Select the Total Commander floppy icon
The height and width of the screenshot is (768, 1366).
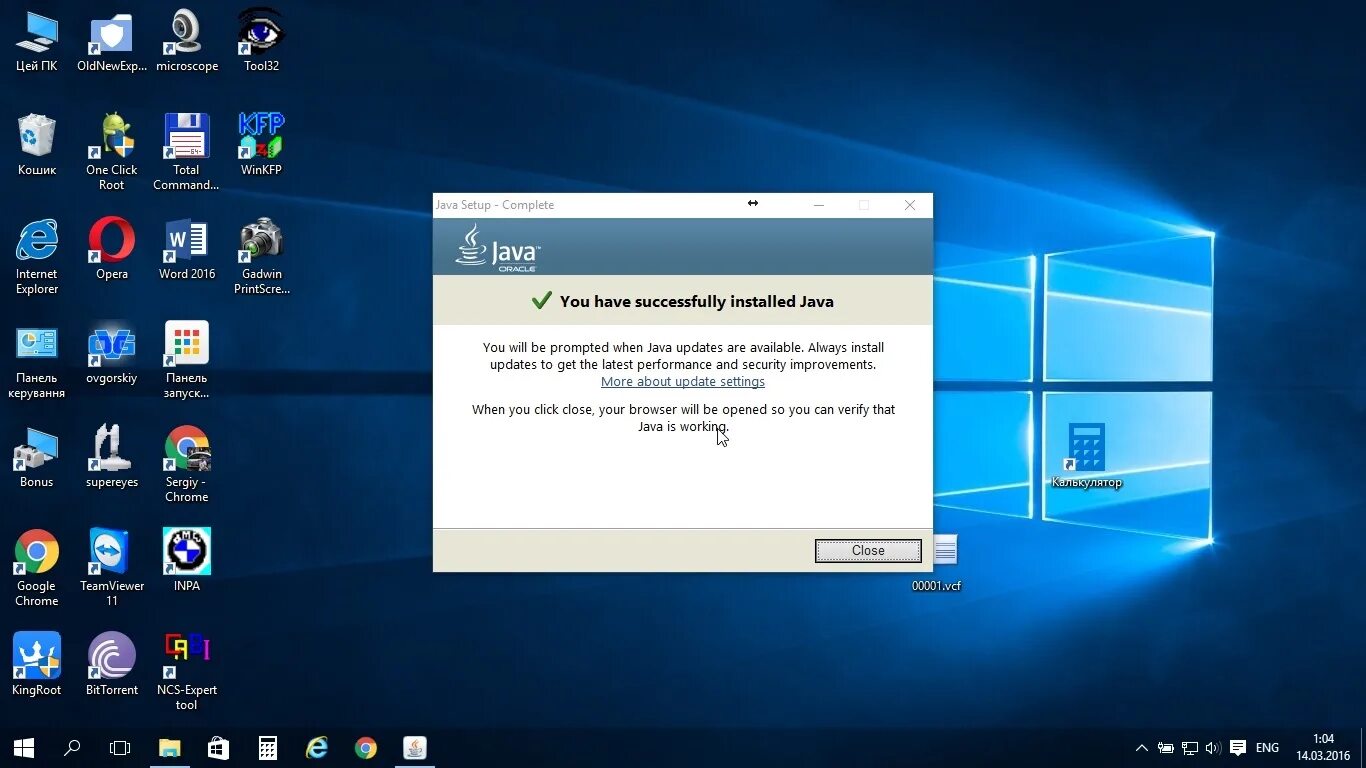tap(187, 152)
